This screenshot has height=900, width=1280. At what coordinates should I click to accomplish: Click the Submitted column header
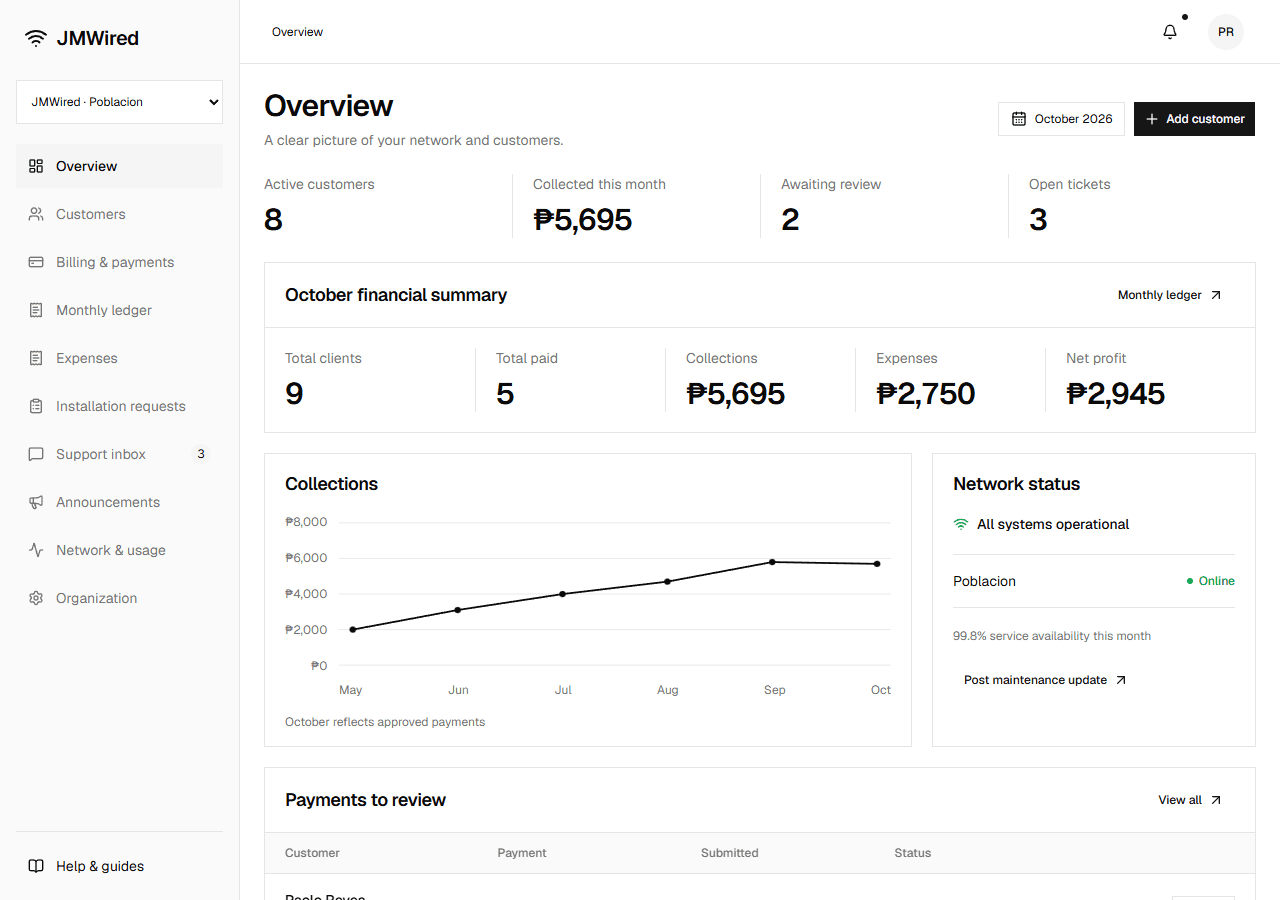729,853
